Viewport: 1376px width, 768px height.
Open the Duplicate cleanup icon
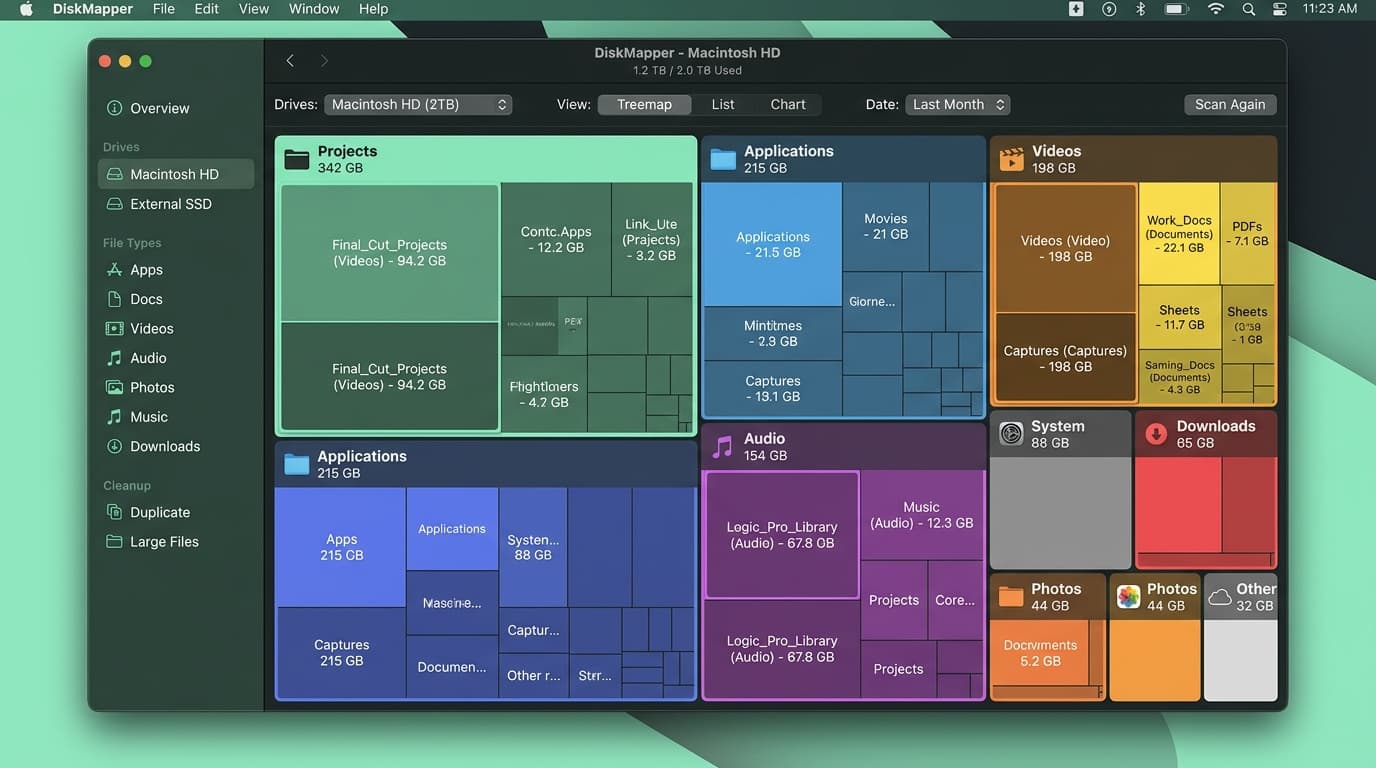tap(115, 512)
